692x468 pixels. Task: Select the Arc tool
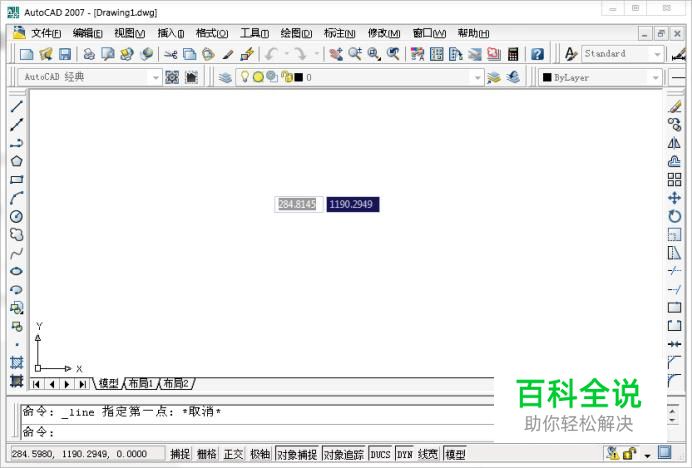pyautogui.click(x=17, y=198)
